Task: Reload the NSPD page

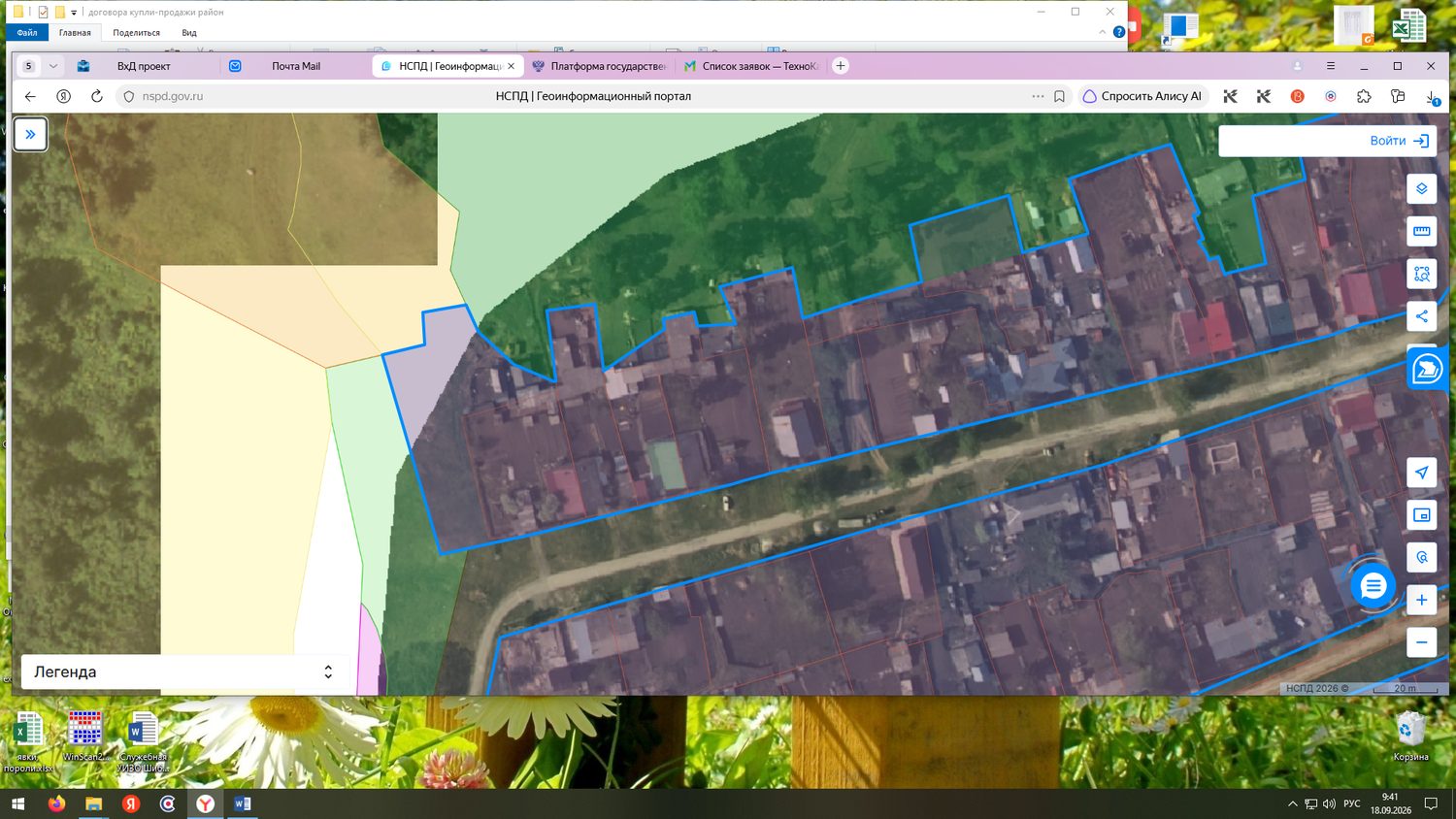Action: [x=96, y=96]
